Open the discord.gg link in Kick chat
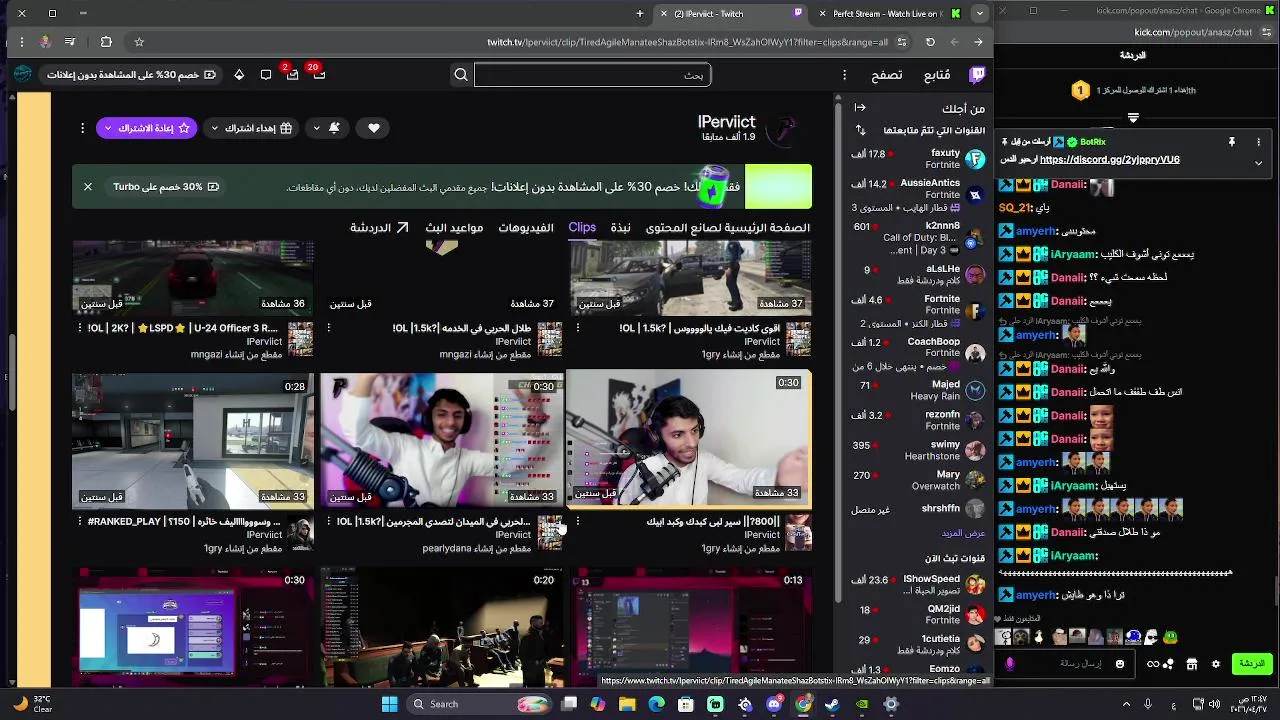The width and height of the screenshot is (1280, 720). point(1110,160)
